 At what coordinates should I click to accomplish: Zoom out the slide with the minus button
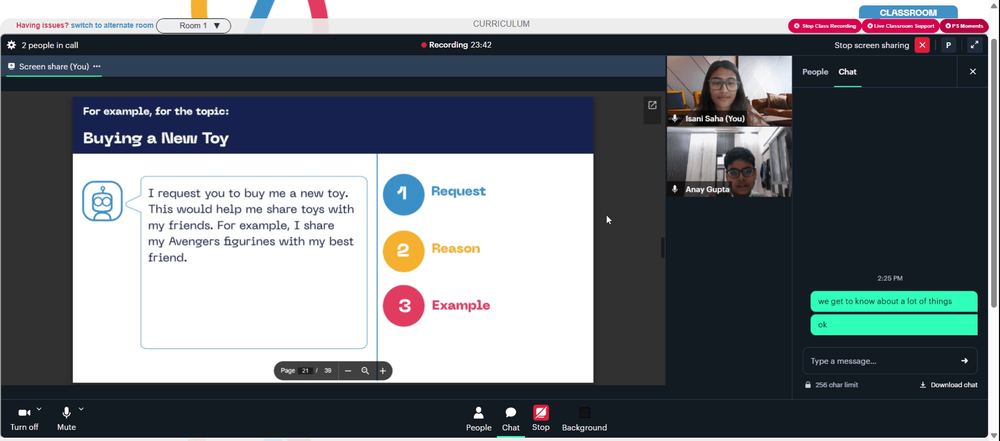(348, 371)
